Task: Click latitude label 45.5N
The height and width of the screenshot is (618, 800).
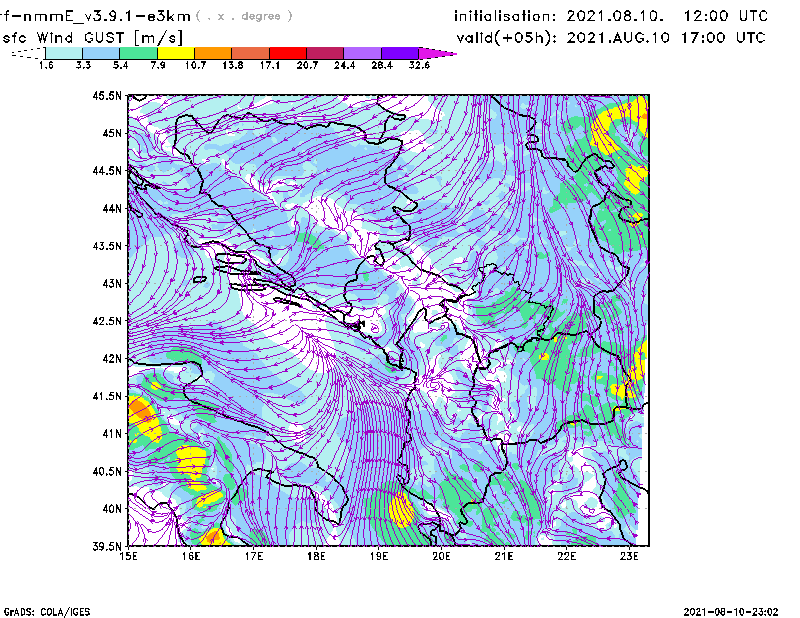Action: pyautogui.click(x=107, y=95)
